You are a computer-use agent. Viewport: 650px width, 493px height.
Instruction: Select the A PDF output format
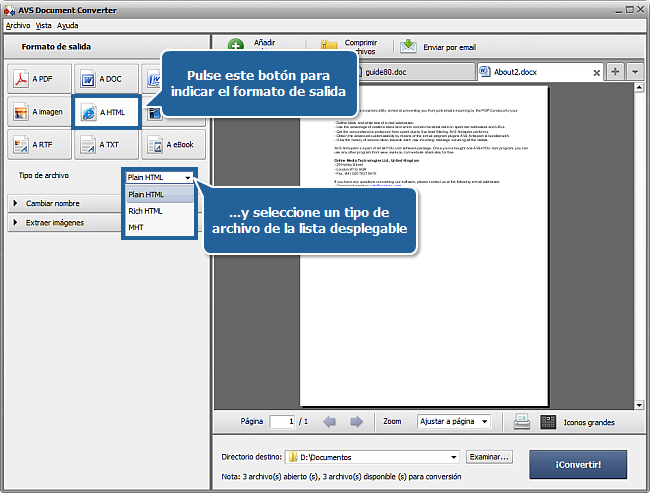(x=39, y=79)
